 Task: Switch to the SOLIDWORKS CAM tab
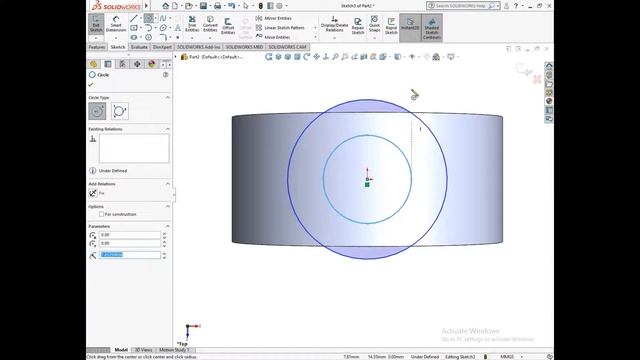pos(287,47)
